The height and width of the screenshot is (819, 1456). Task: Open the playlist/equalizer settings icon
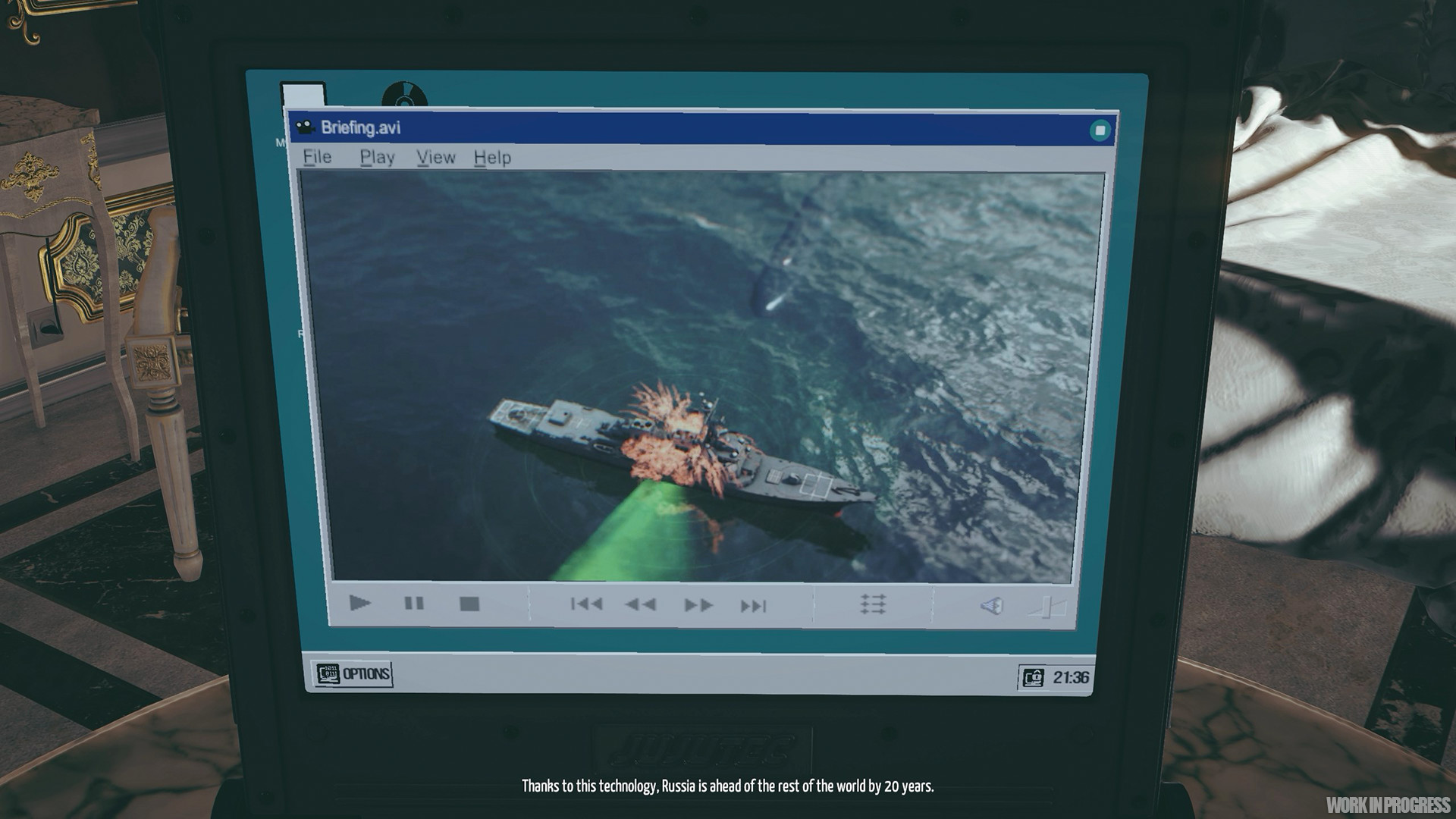[x=873, y=604]
